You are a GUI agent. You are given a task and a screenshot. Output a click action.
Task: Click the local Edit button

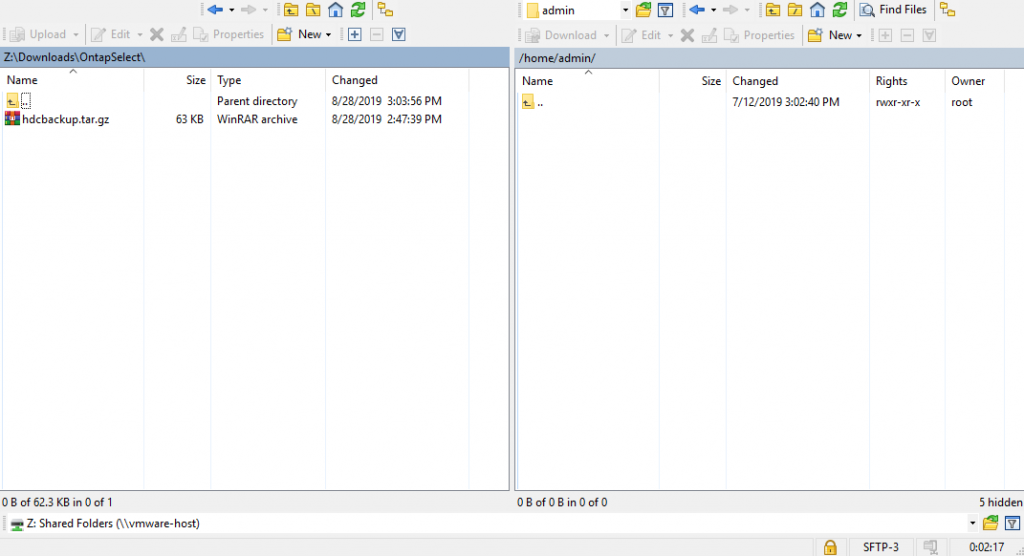tap(110, 35)
